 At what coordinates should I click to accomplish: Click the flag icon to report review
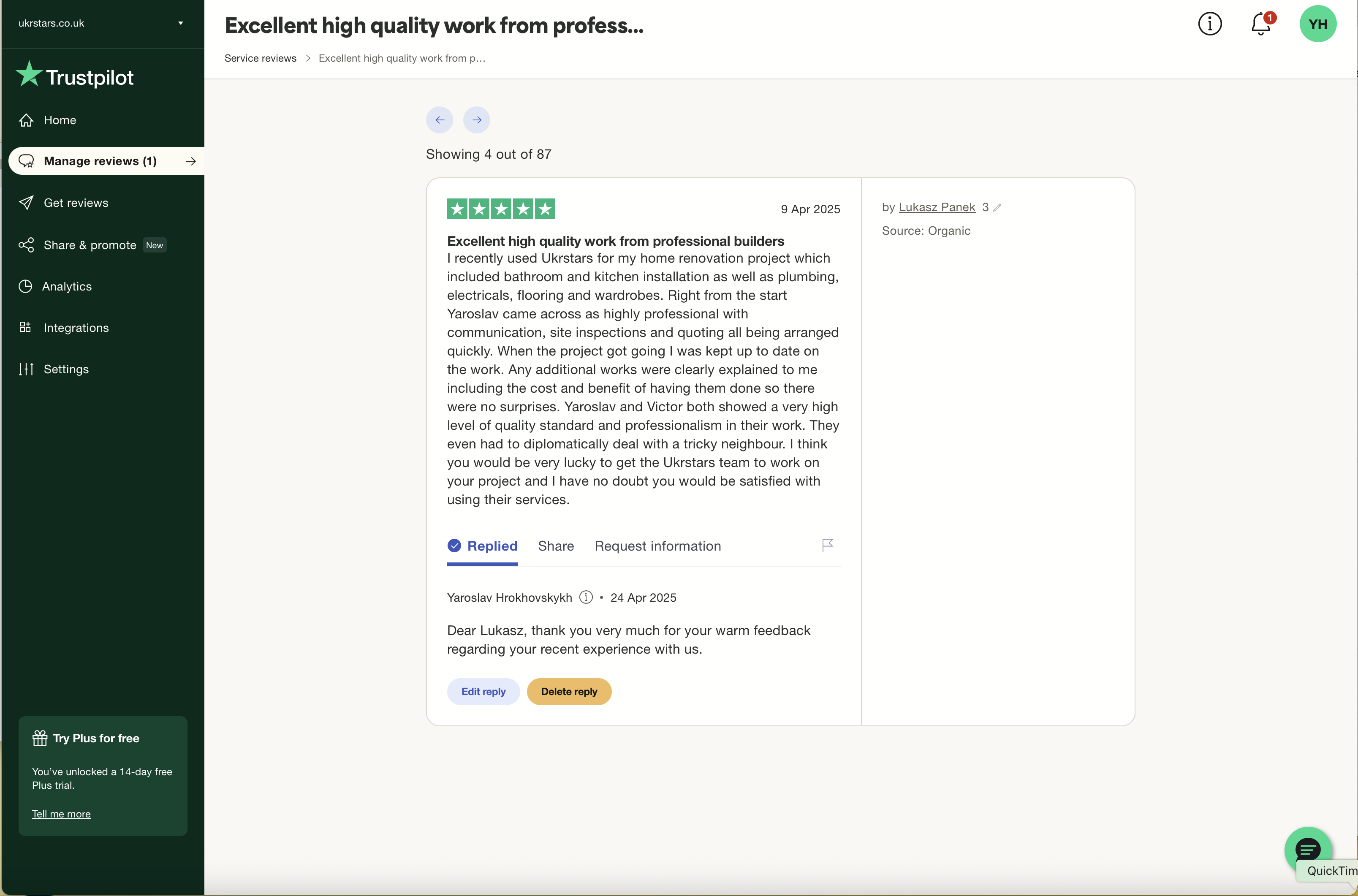pos(827,545)
